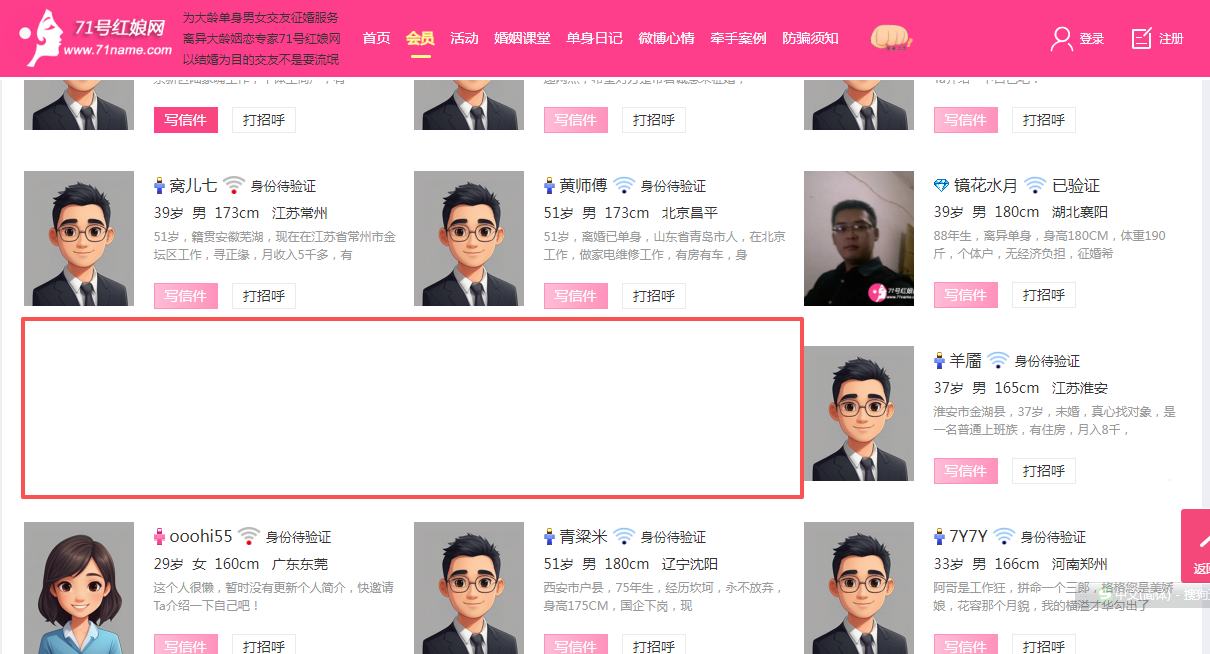
Task: Open 窝儿七's avatar thumbnail
Action: click(x=79, y=238)
